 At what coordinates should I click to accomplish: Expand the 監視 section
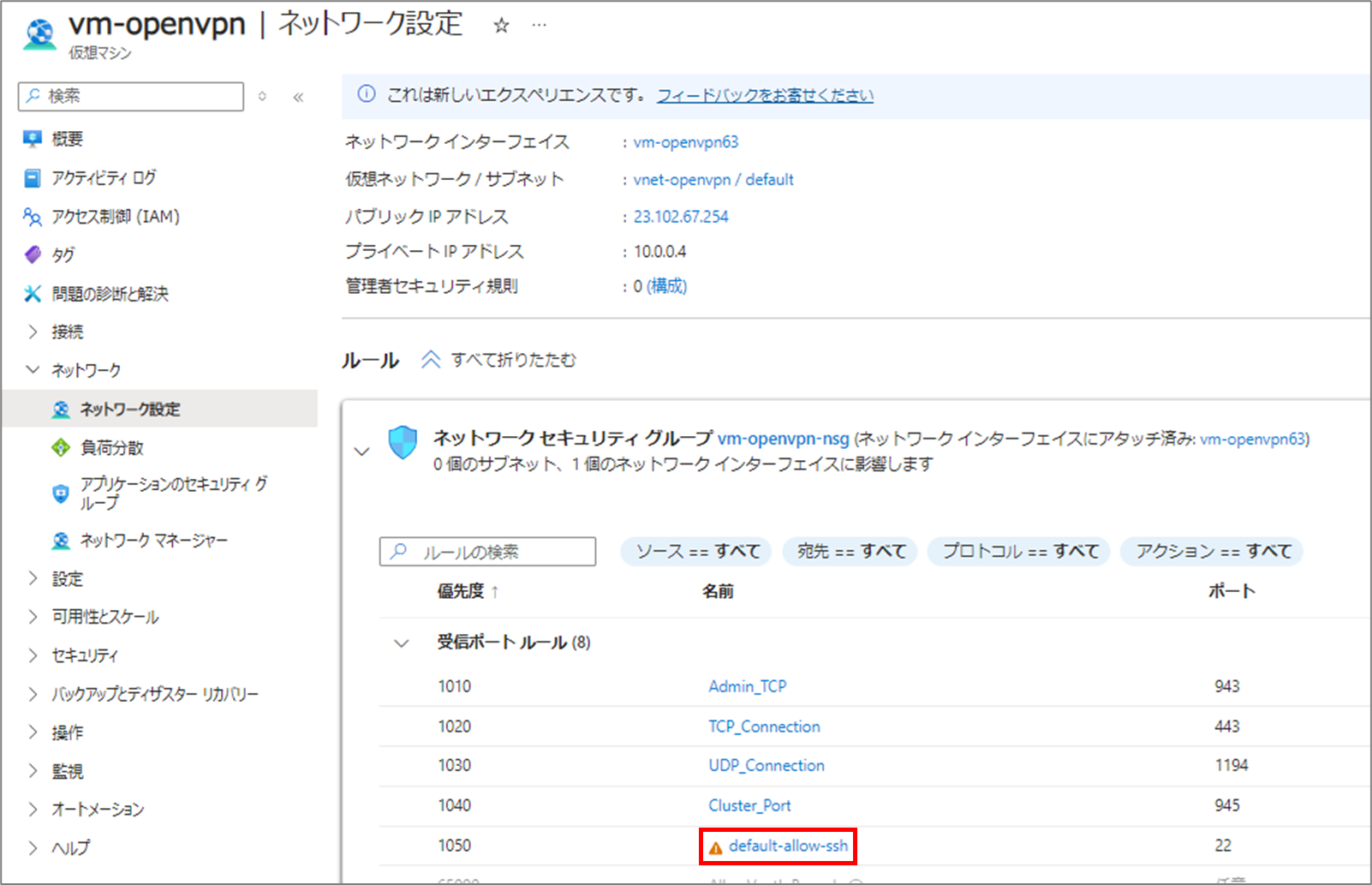point(33,771)
